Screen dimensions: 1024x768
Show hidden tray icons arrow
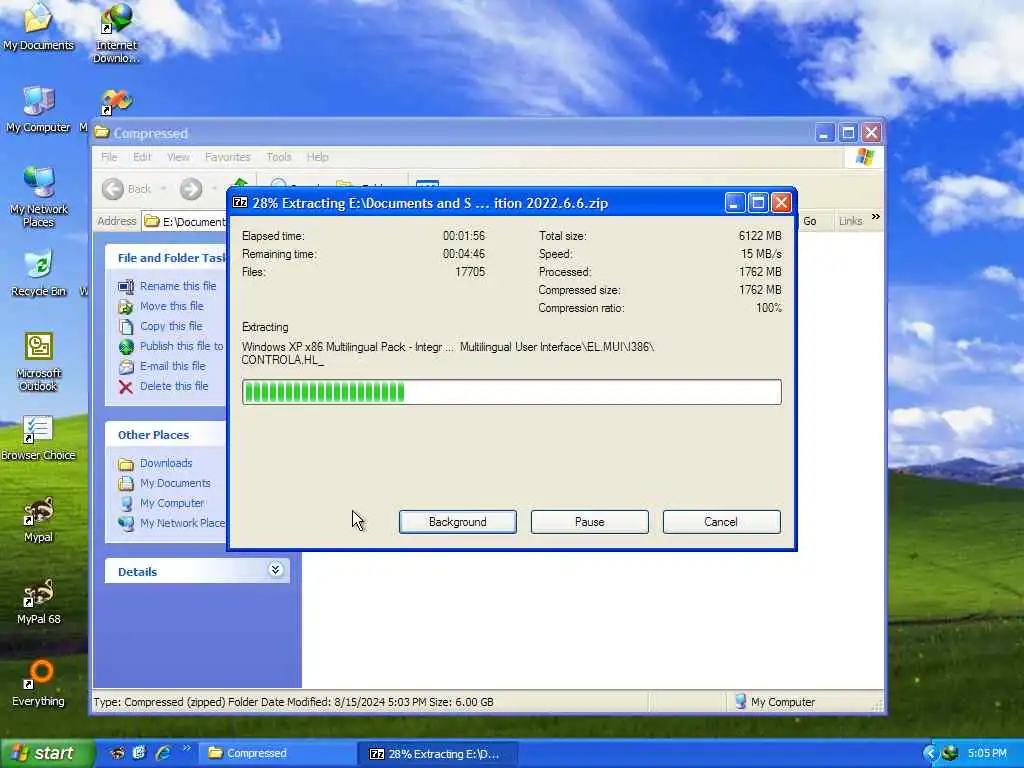930,754
